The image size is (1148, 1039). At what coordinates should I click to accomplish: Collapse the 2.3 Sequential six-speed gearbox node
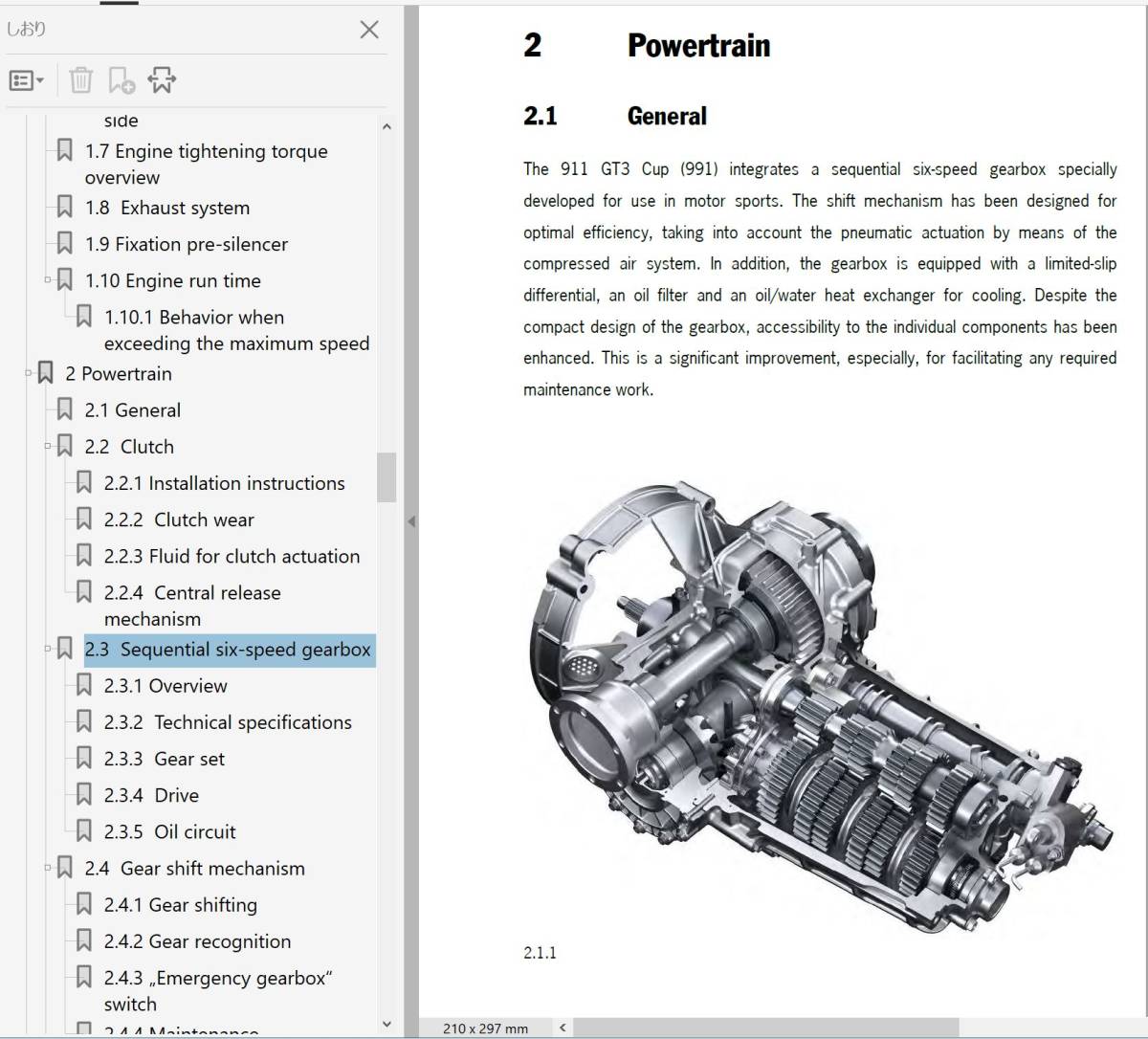click(48, 650)
